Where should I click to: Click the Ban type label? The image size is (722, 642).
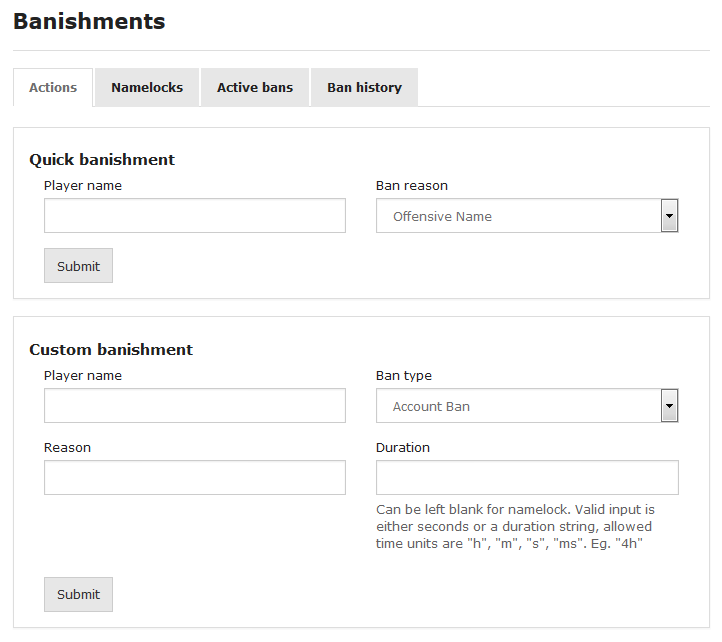[404, 376]
